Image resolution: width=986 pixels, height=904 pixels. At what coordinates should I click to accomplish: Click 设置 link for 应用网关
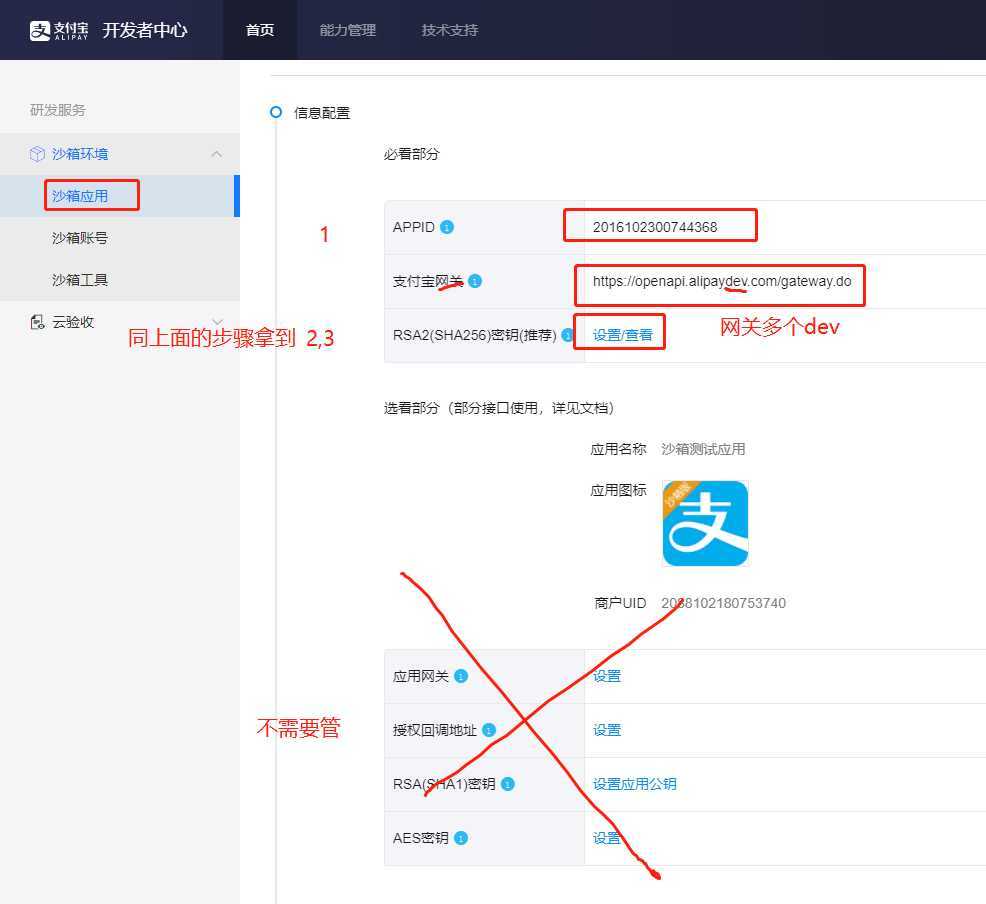(x=607, y=676)
